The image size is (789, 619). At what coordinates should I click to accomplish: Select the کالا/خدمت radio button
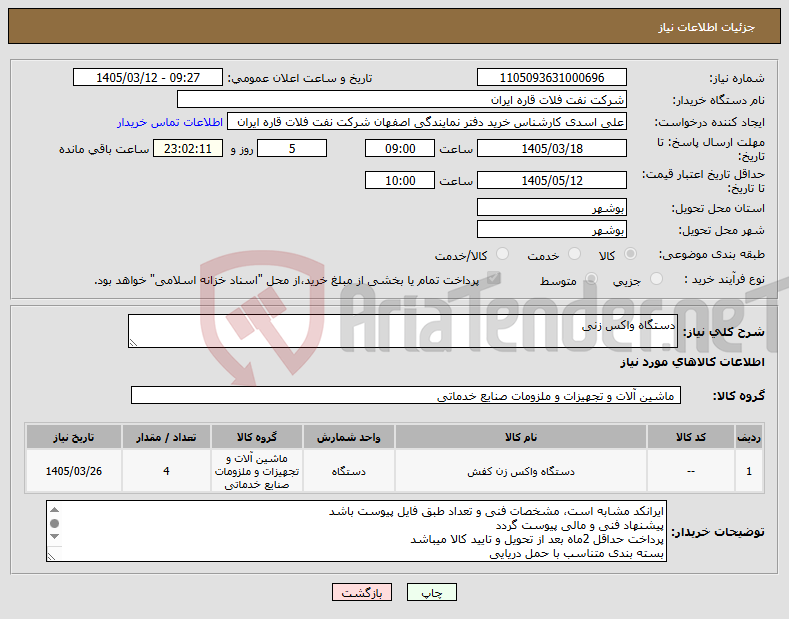(x=502, y=254)
